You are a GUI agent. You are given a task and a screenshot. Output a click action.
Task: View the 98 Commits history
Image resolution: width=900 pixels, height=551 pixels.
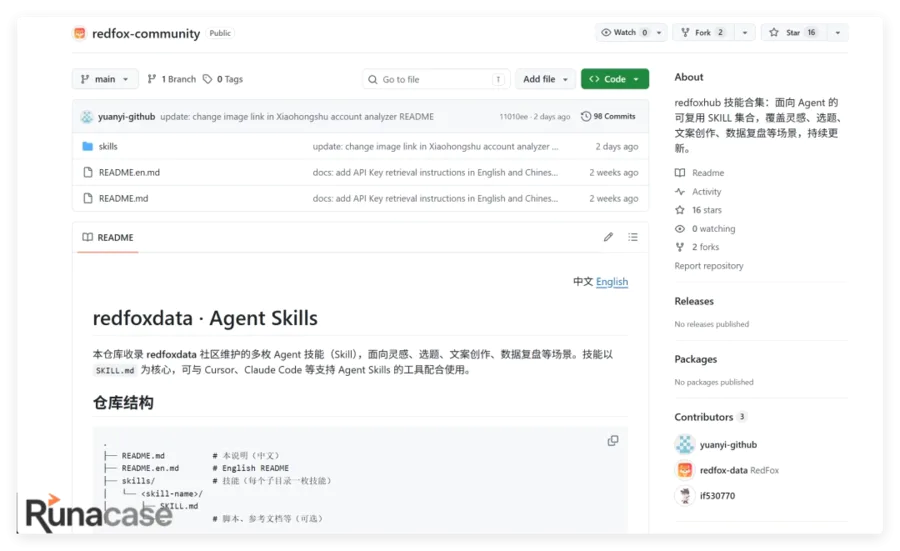[x=608, y=116]
